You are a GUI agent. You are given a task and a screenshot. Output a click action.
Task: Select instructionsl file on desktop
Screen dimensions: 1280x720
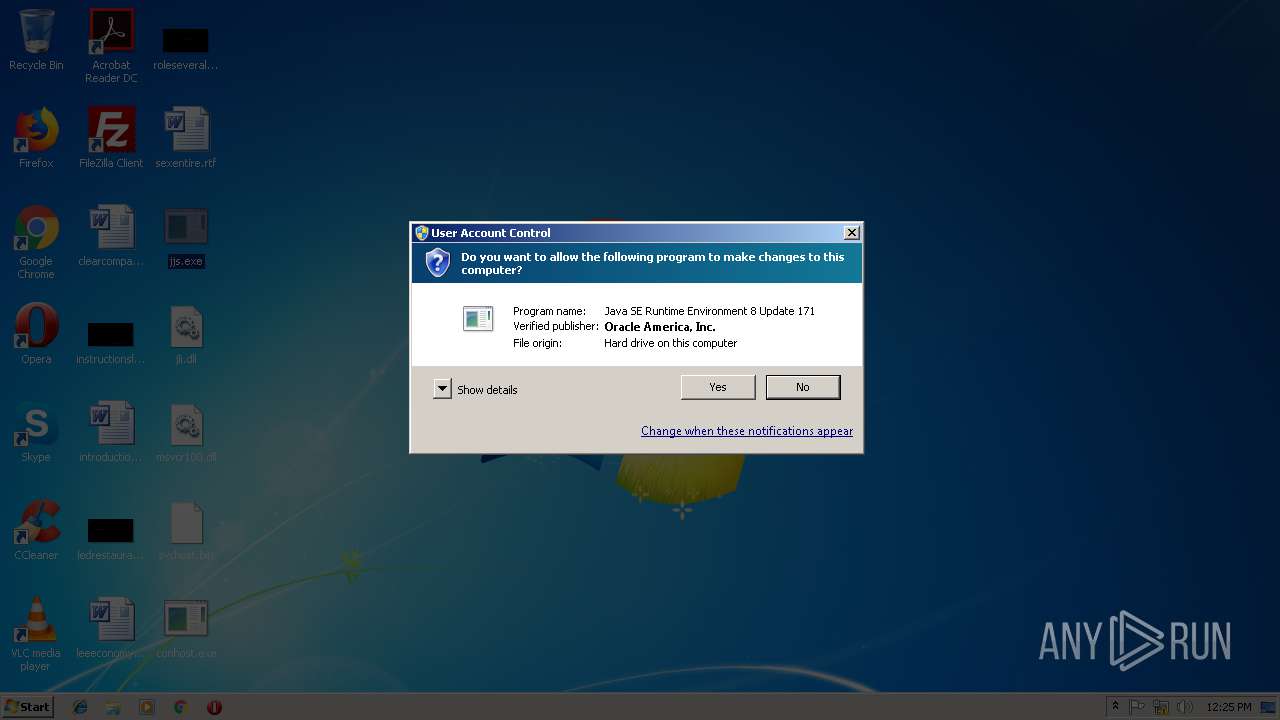tap(111, 342)
